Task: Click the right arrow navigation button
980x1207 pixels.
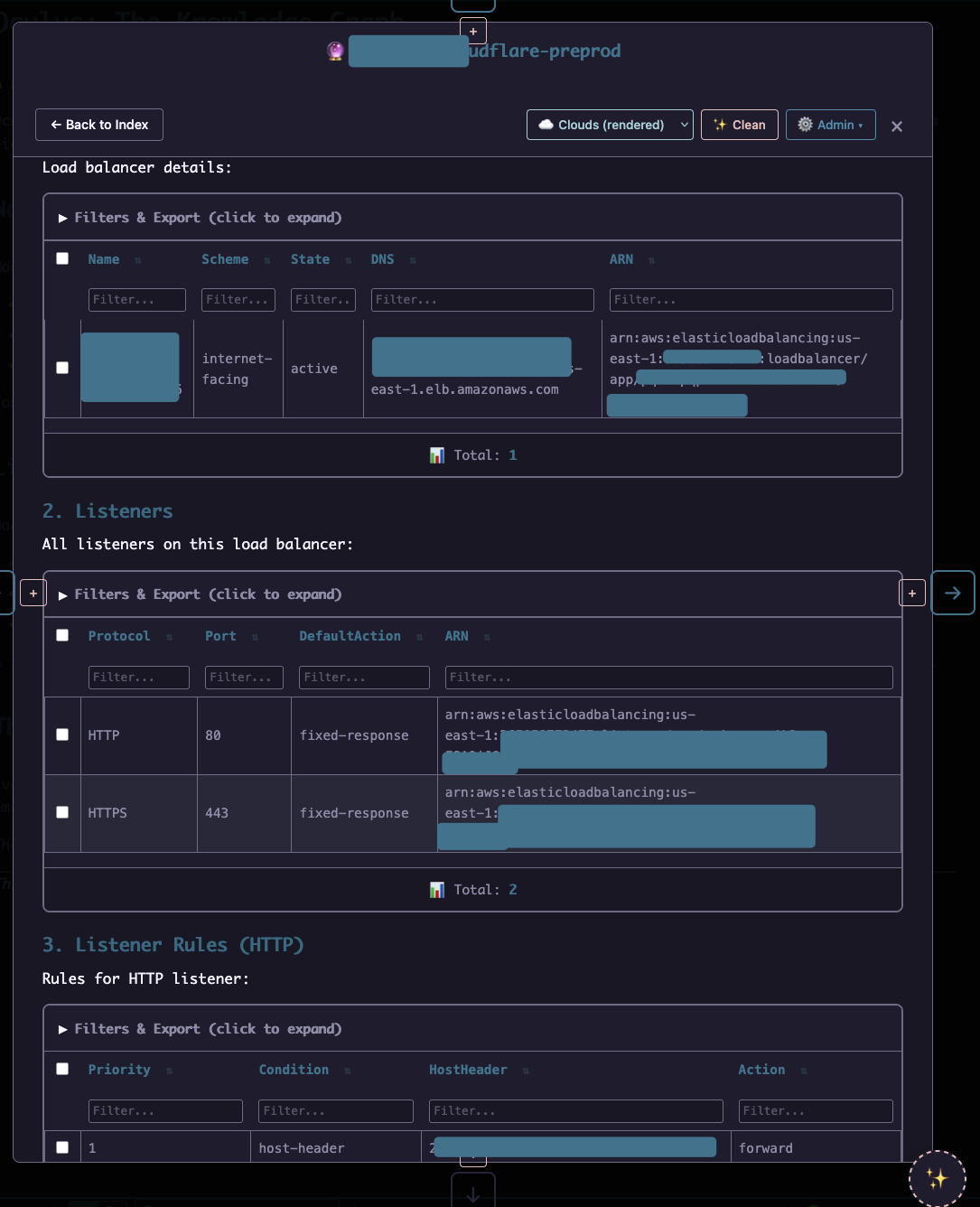Action: click(952, 593)
